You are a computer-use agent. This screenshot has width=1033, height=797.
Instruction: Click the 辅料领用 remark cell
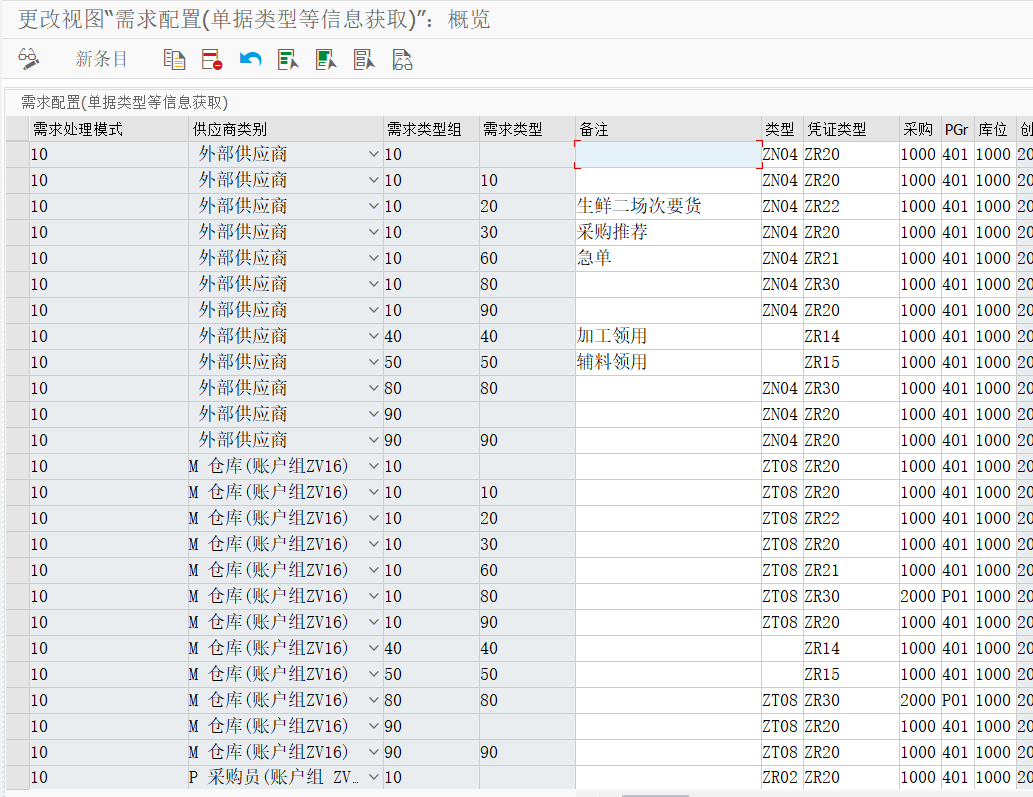[668, 362]
